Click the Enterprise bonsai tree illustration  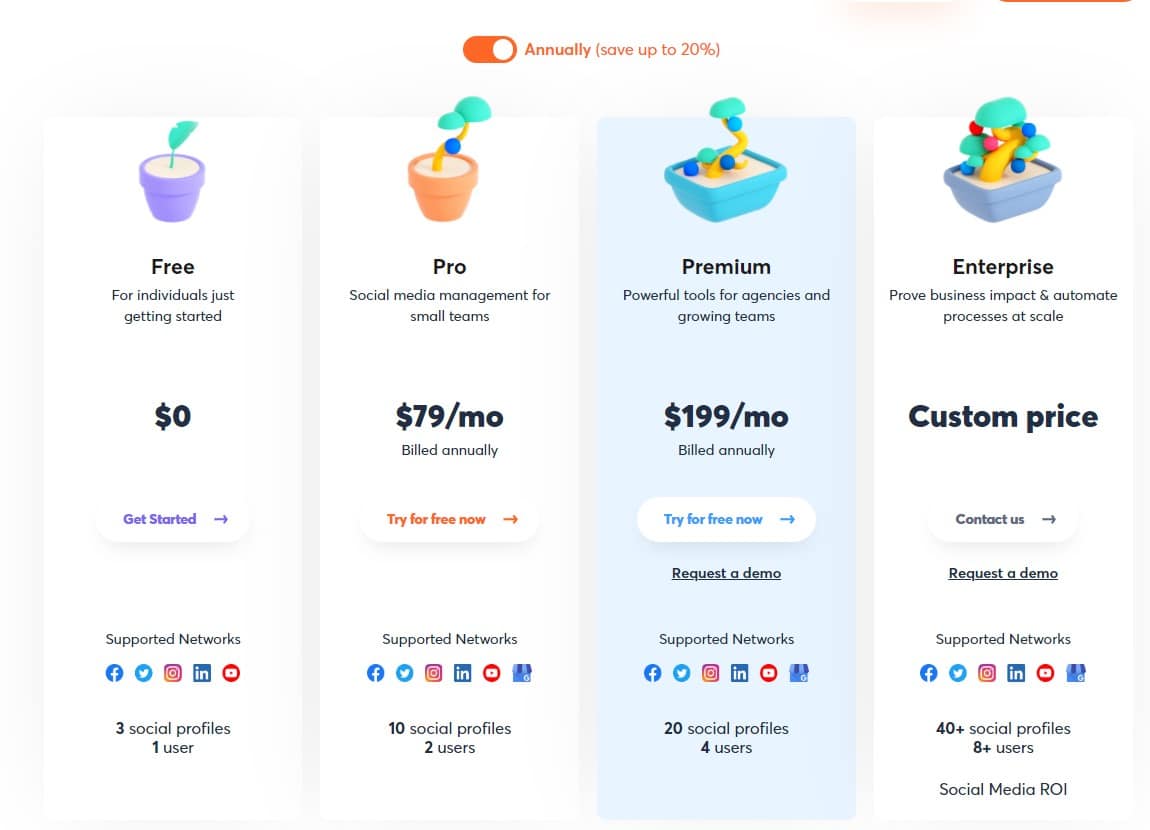point(1003,159)
